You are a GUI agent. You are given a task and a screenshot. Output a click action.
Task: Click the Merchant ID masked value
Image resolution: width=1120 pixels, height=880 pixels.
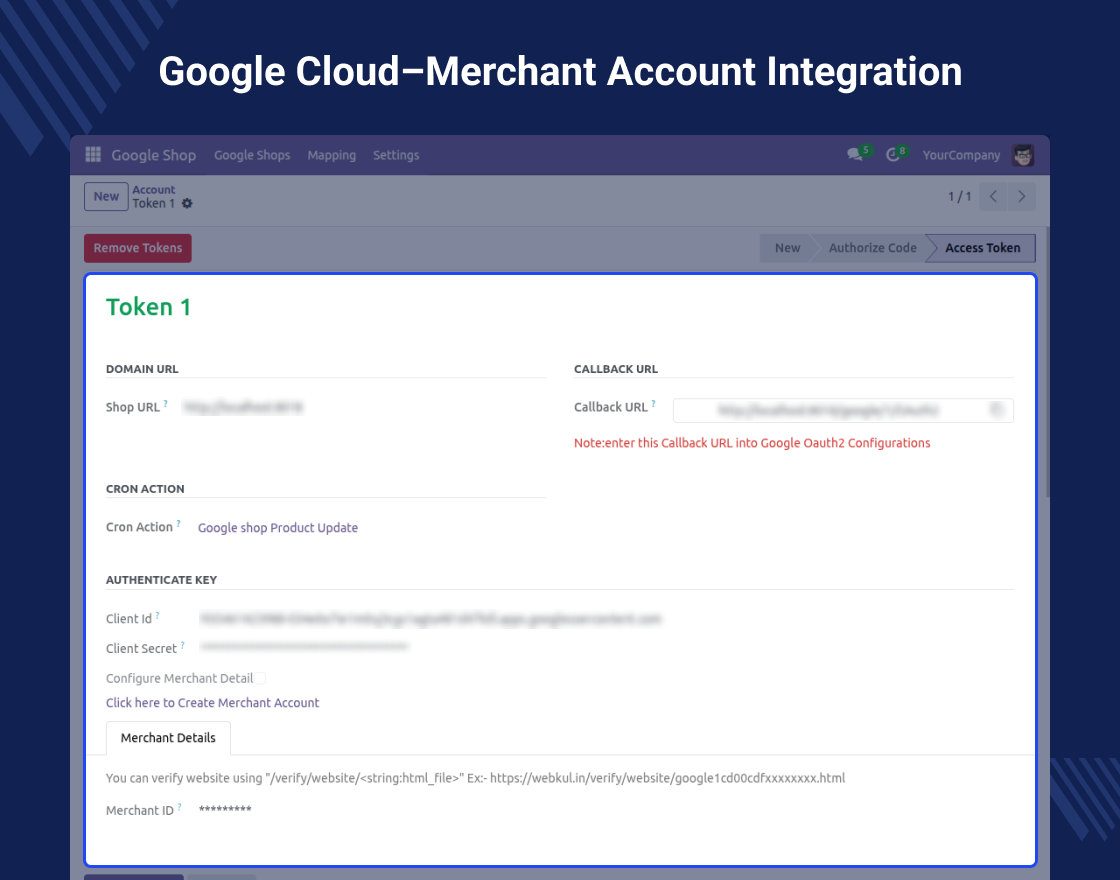pyautogui.click(x=225, y=809)
